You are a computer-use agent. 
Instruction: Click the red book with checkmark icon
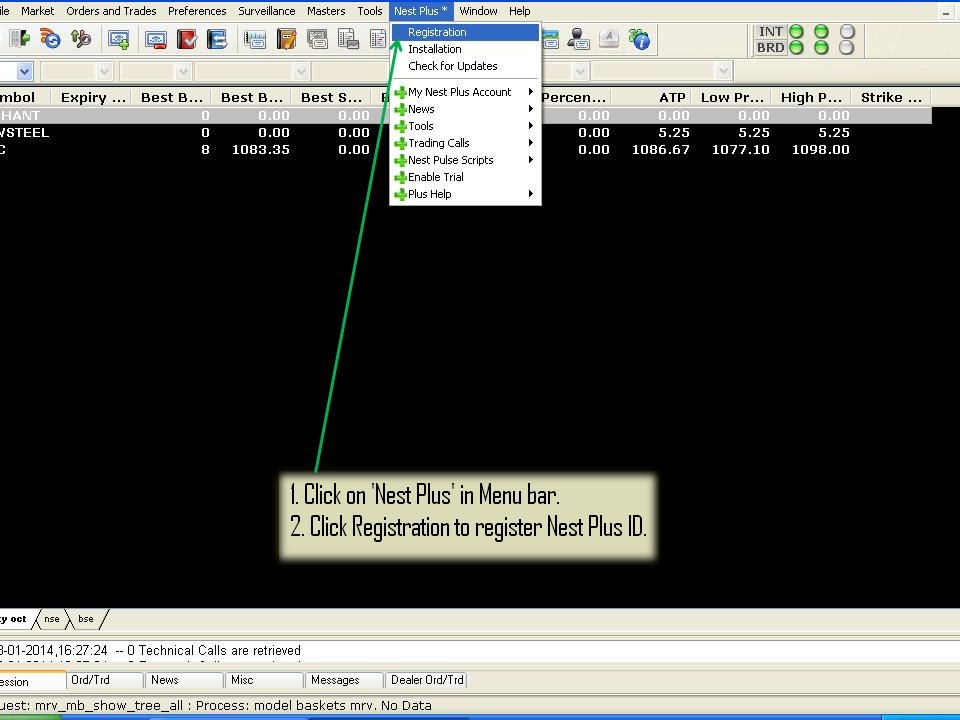click(x=187, y=40)
